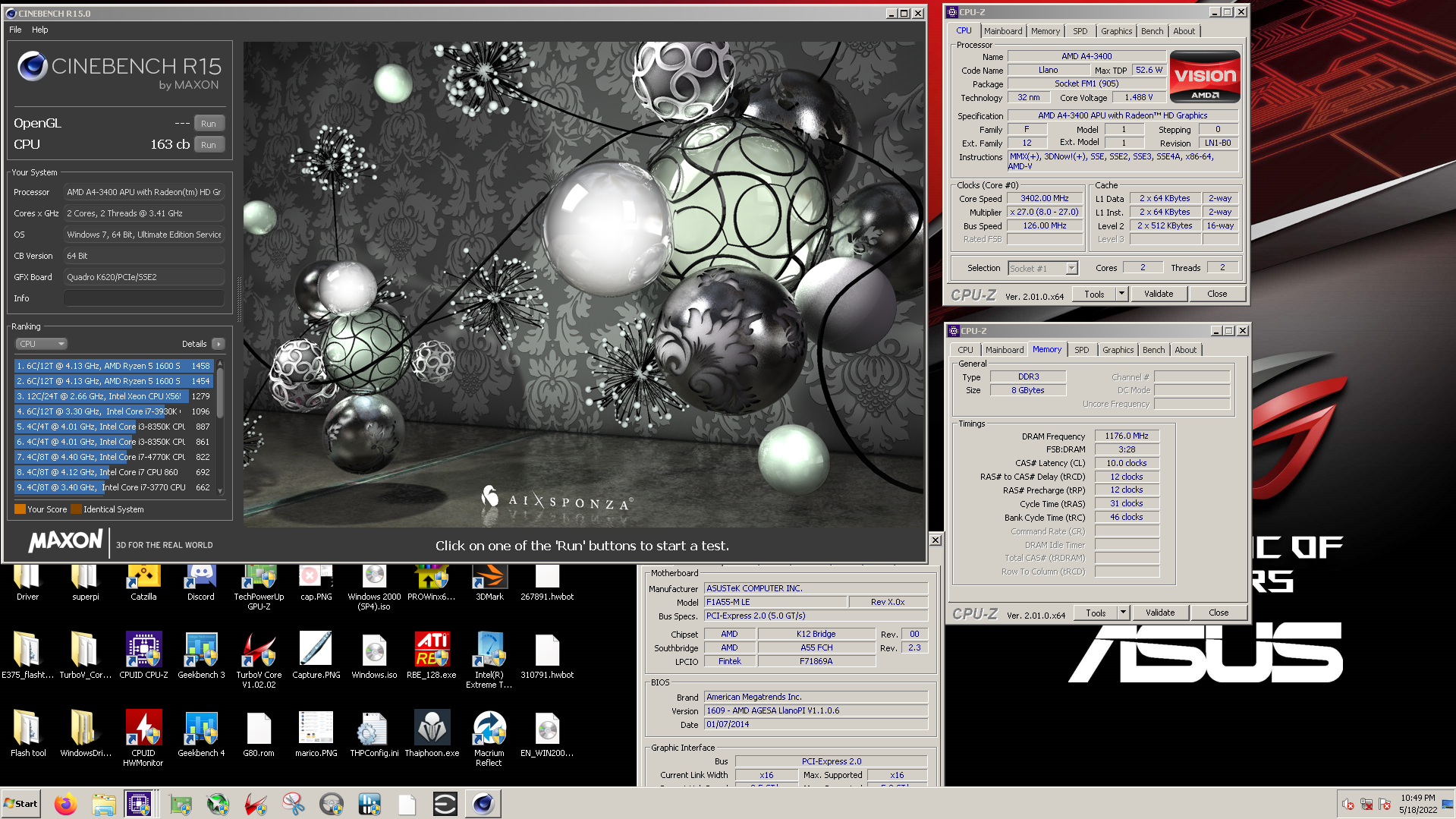The image size is (1456, 819).
Task: Open the GPU-Z graphics card icon in taskbar
Action: pyautogui.click(x=180, y=804)
